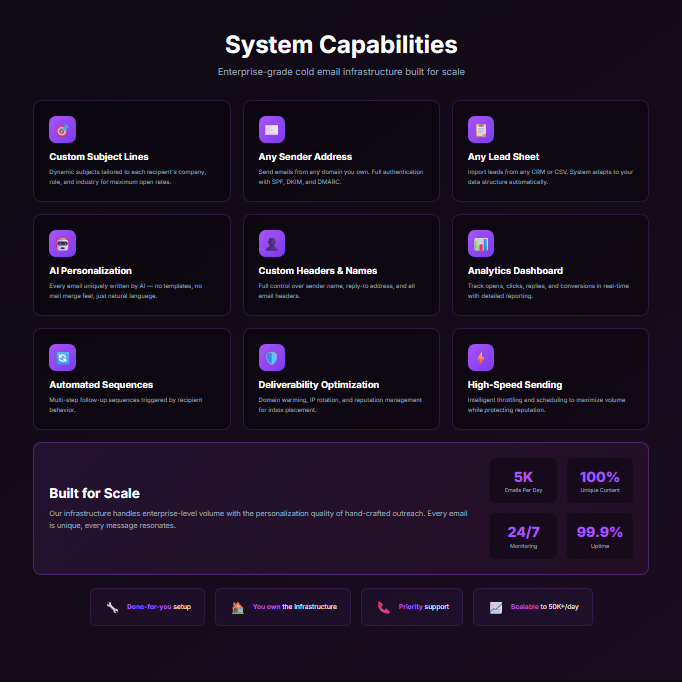Click the 'Multi-step follow-up sequences' description
The width and height of the screenshot is (682, 682).
(126, 405)
